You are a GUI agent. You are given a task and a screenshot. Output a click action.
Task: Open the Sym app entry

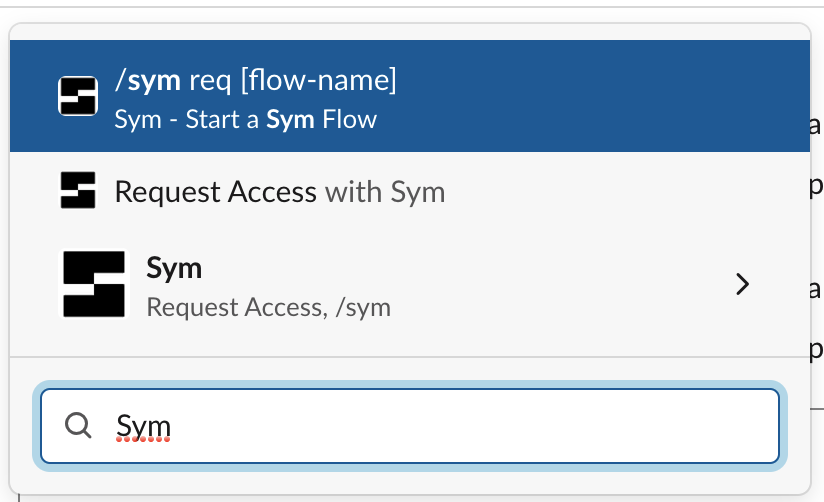(x=400, y=285)
